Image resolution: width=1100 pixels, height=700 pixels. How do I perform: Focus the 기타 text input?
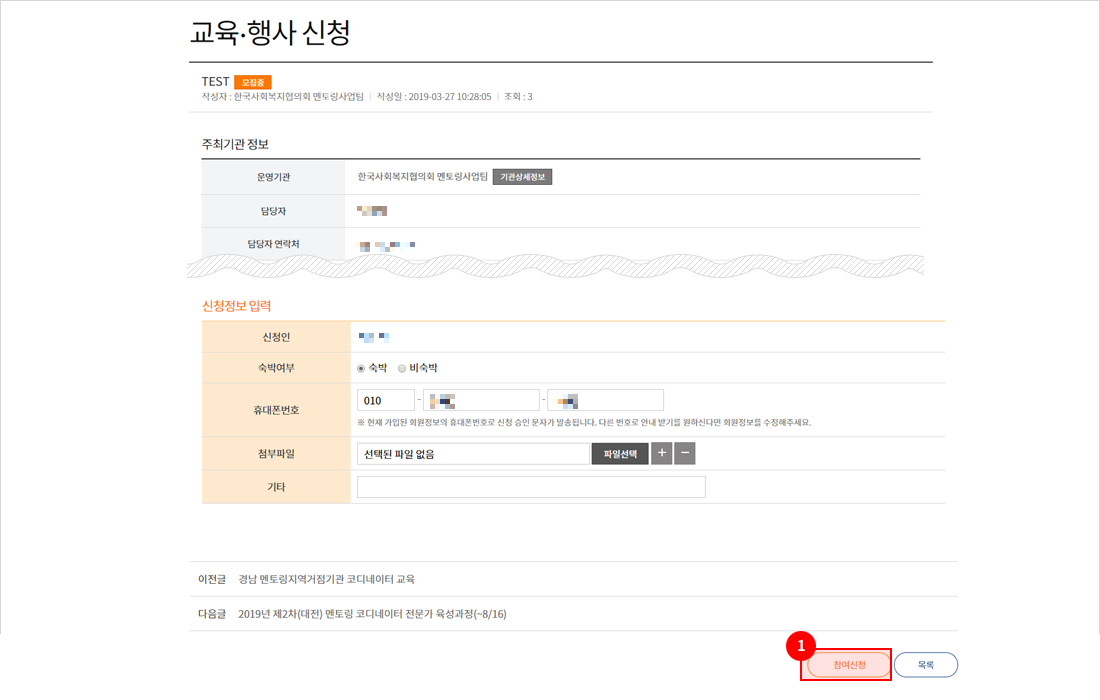click(x=531, y=487)
